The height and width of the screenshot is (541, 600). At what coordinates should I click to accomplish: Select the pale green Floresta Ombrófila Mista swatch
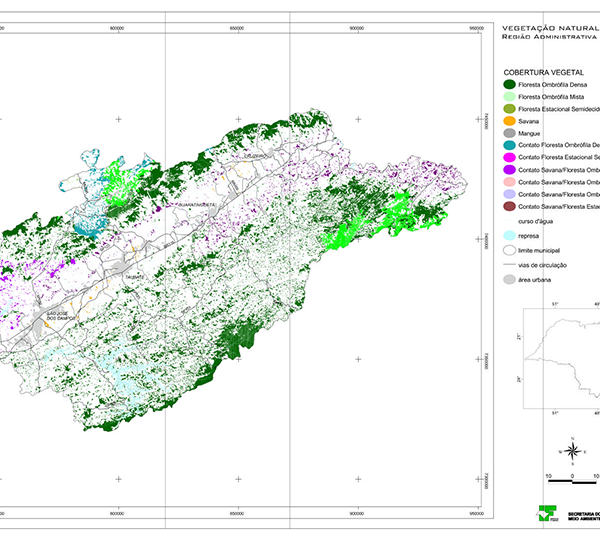point(509,97)
